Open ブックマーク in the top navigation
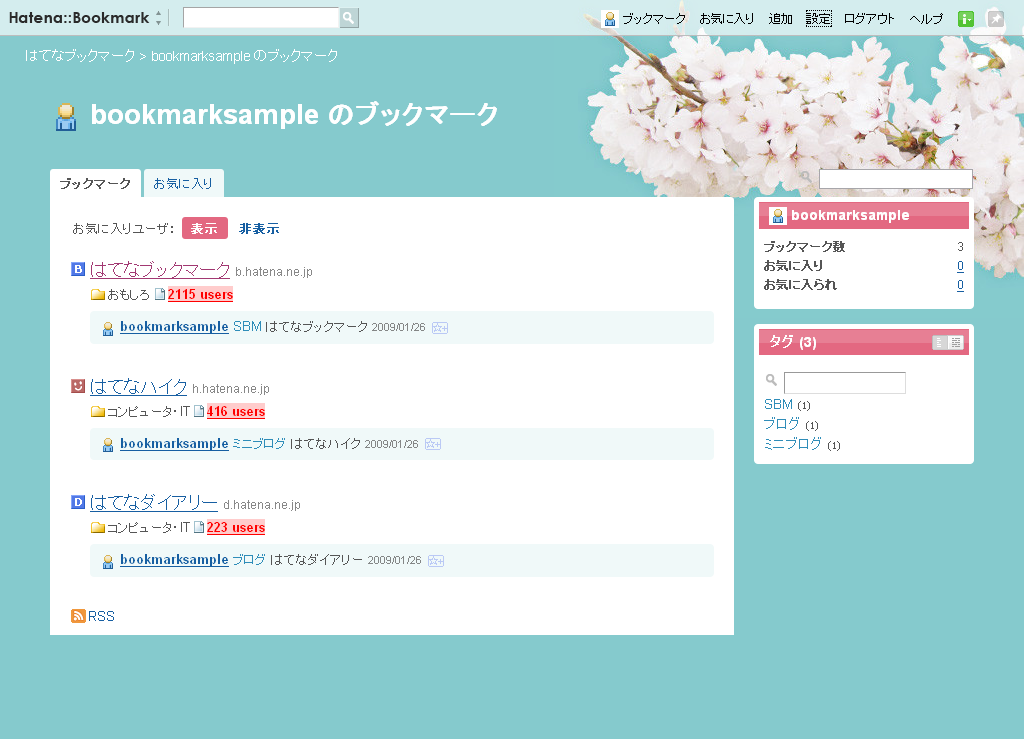The height and width of the screenshot is (739, 1024). (x=654, y=19)
